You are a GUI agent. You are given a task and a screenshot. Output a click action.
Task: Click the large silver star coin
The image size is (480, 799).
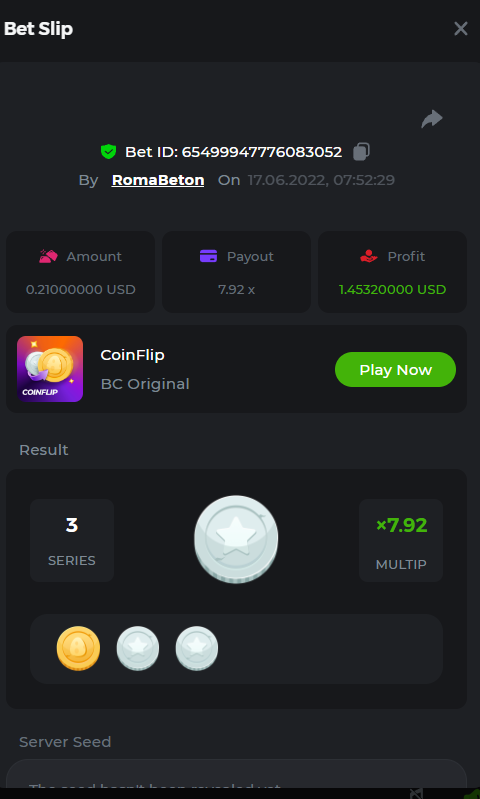(236, 539)
